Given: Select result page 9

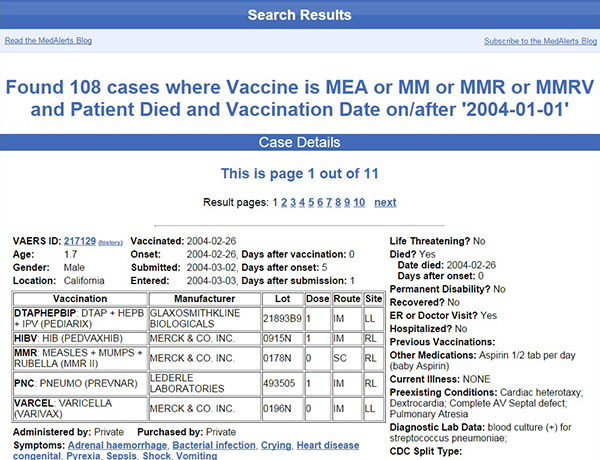Looking at the screenshot, I should pyautogui.click(x=347, y=202).
